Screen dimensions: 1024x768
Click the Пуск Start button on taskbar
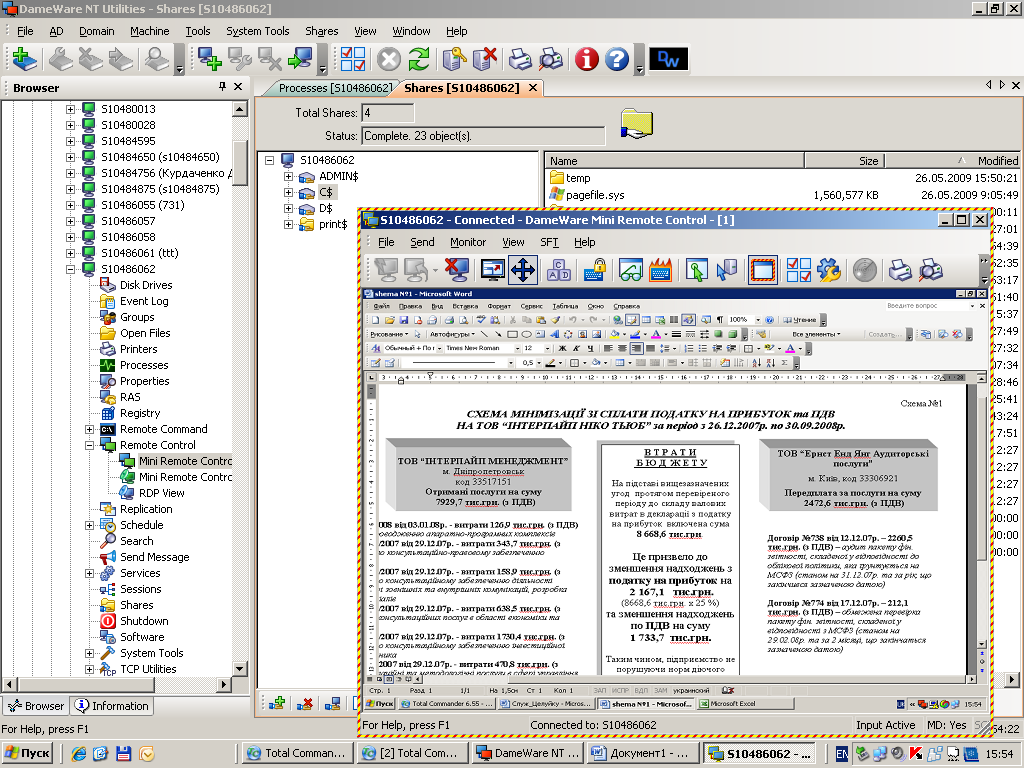pyautogui.click(x=28, y=753)
